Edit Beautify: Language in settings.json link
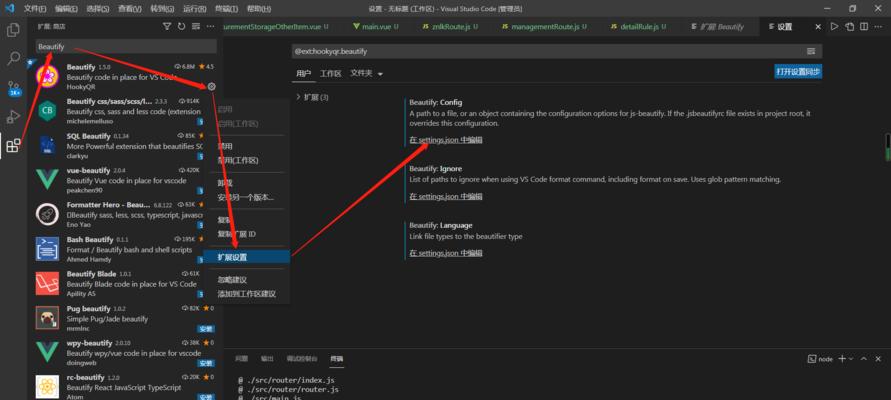This screenshot has width=891, height=400. pos(446,253)
